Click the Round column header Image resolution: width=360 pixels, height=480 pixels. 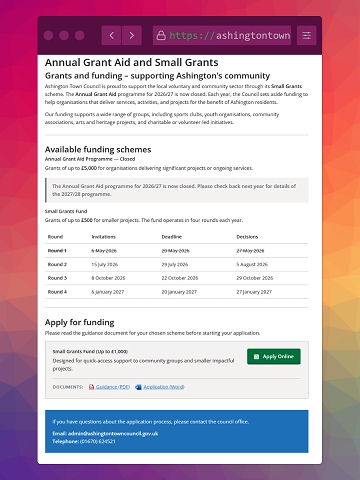(x=55, y=237)
